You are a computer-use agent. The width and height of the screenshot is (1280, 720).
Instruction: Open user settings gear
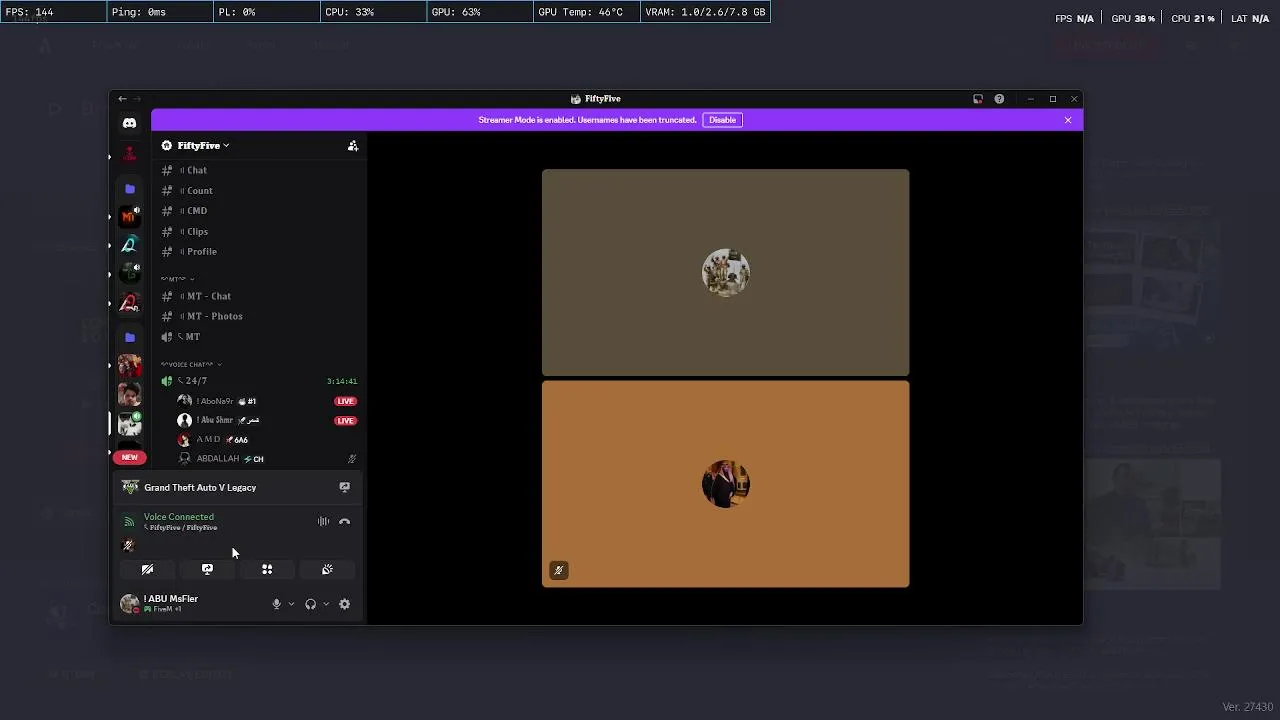(x=344, y=604)
